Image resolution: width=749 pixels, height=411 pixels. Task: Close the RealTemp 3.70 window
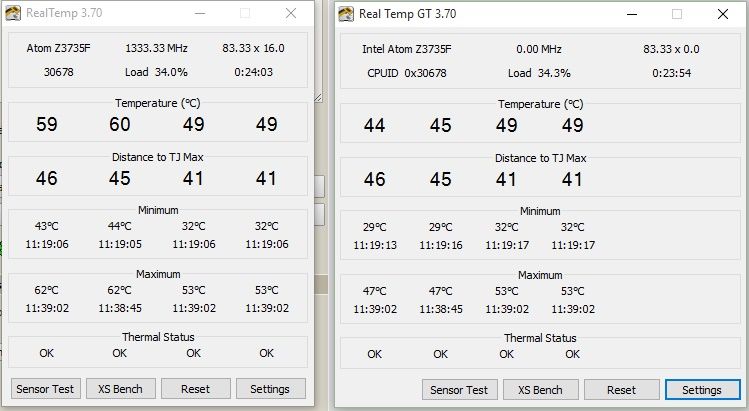[291, 13]
